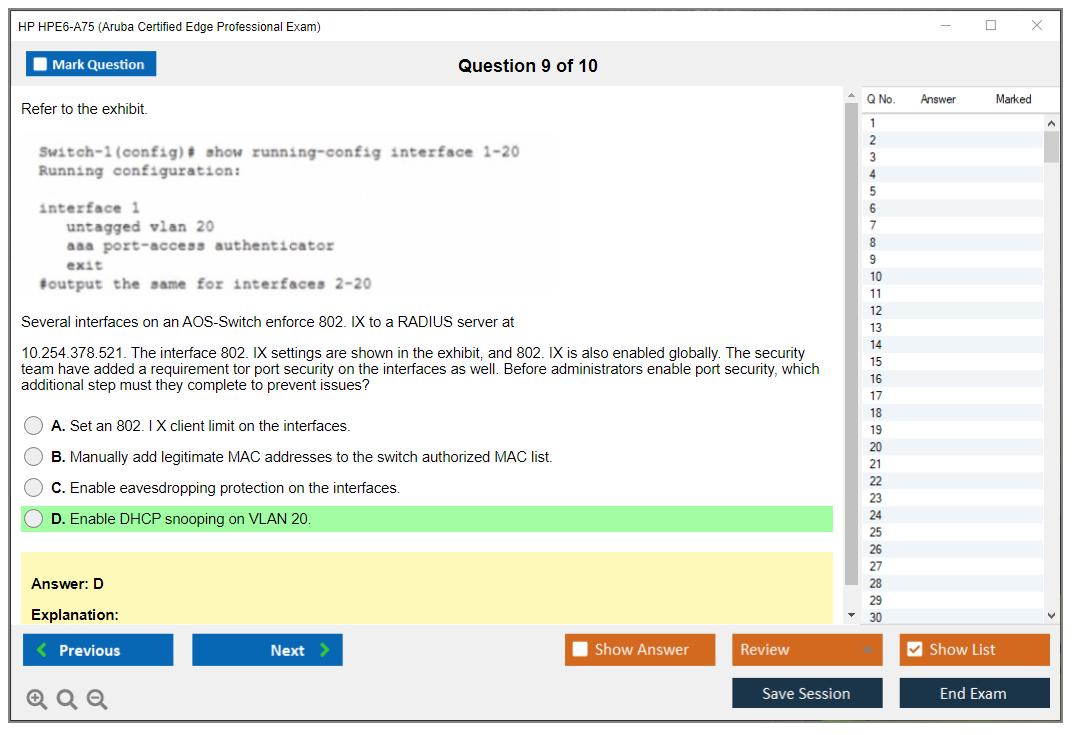Enable the Show Answer checkbox
Screen dimensions: 1075x735
(x=580, y=650)
